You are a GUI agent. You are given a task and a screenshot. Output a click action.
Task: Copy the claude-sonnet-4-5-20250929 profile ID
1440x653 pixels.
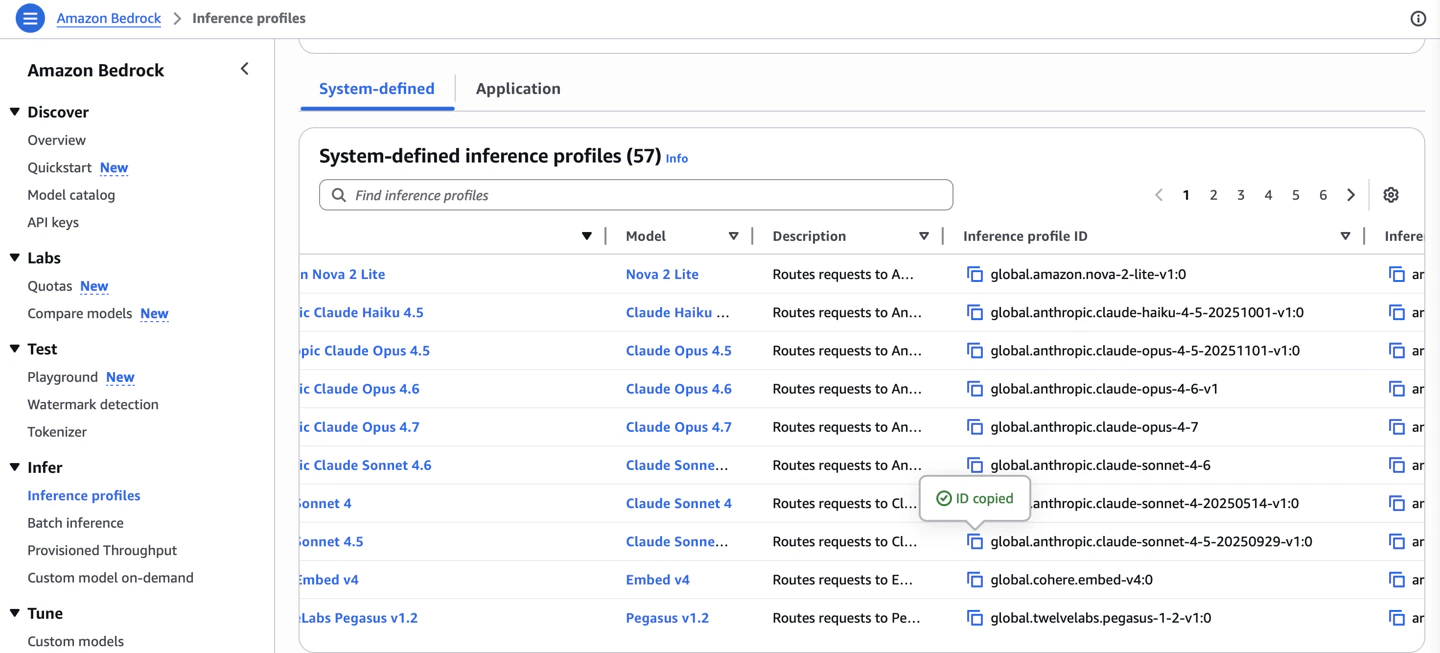pyautogui.click(x=975, y=541)
